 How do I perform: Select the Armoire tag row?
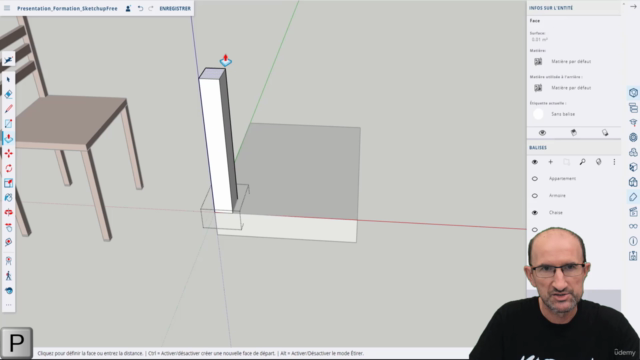[x=574, y=196]
